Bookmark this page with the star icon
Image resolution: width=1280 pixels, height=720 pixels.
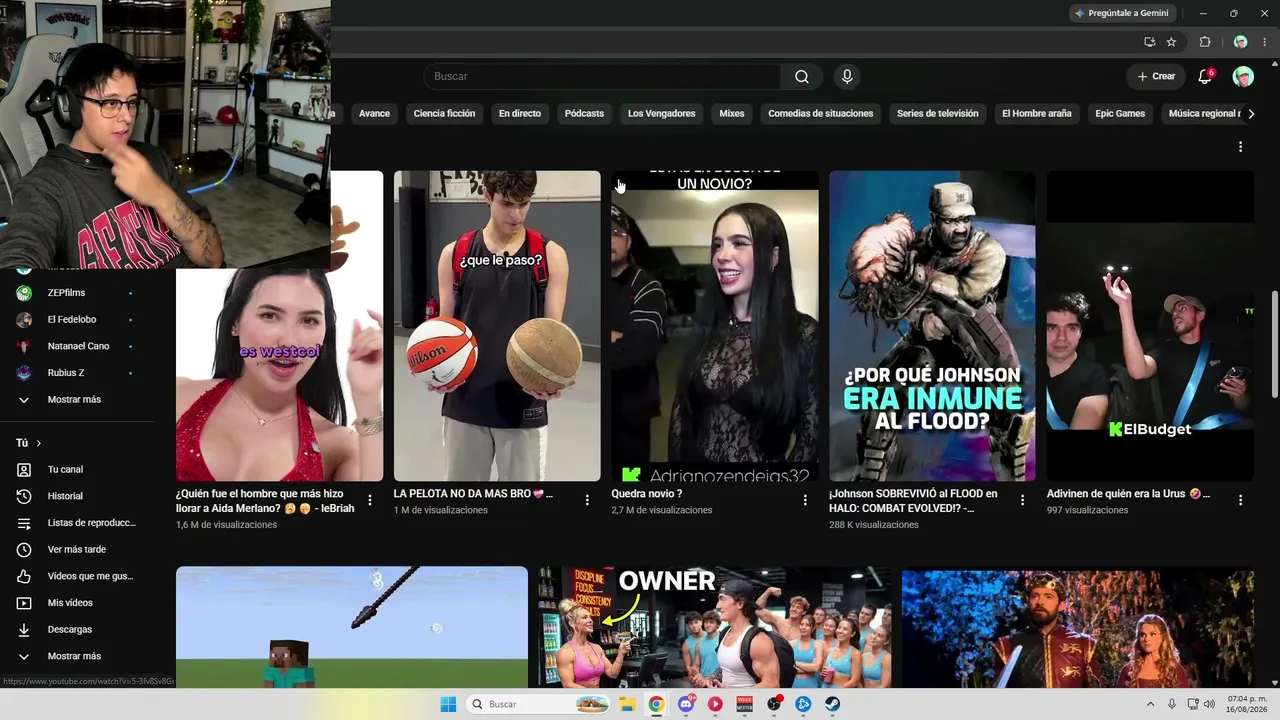tap(1171, 42)
